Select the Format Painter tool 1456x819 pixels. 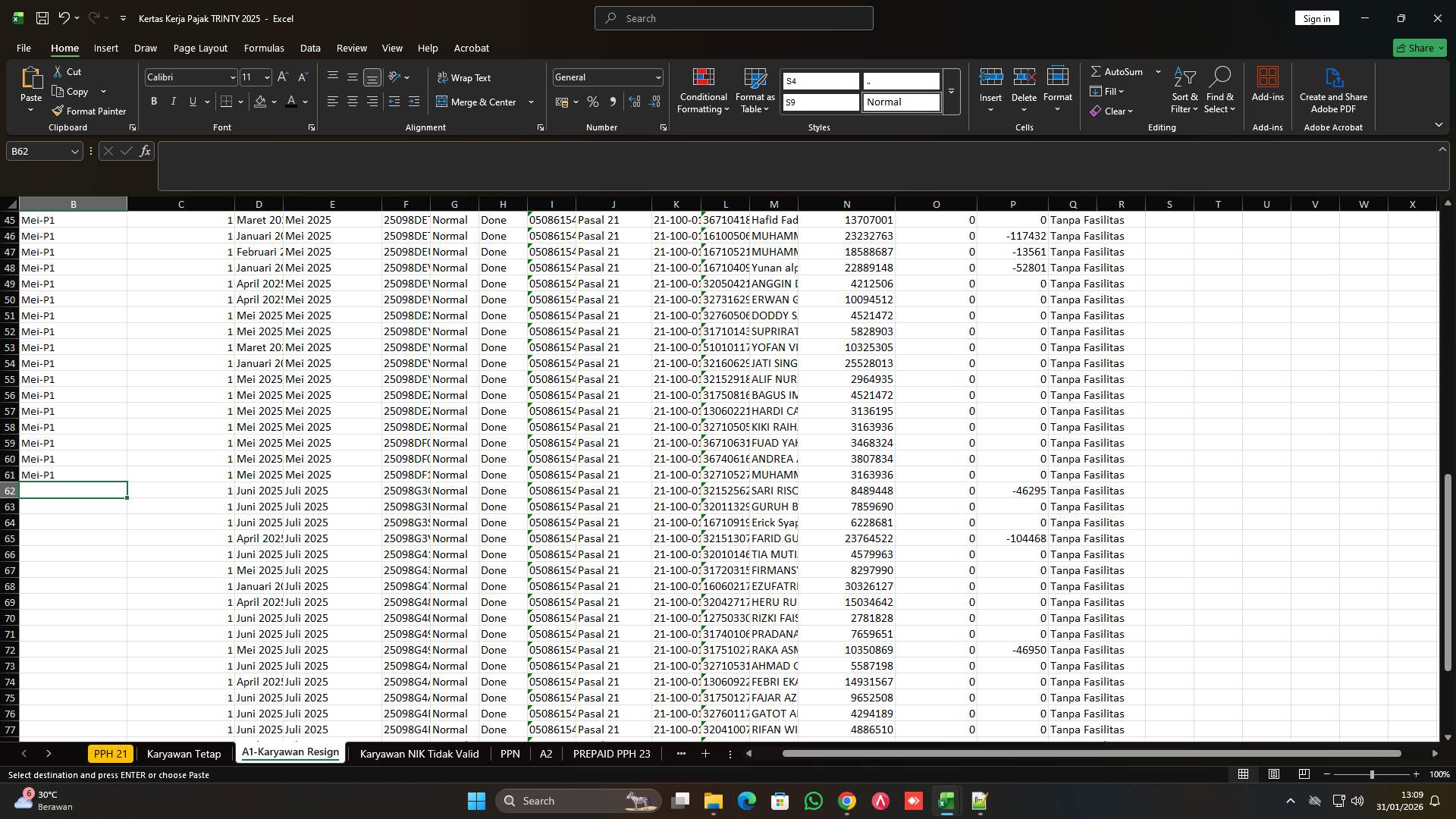pos(89,111)
